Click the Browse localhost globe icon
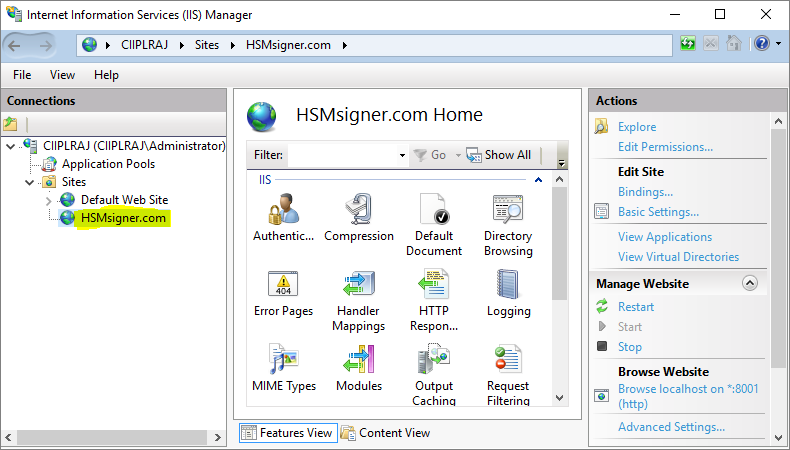This screenshot has width=790, height=450. click(x=602, y=396)
